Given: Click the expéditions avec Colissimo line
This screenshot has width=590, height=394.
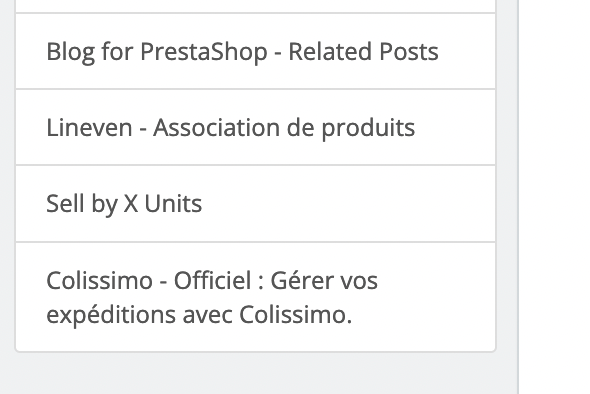Looking at the screenshot, I should tap(199, 315).
